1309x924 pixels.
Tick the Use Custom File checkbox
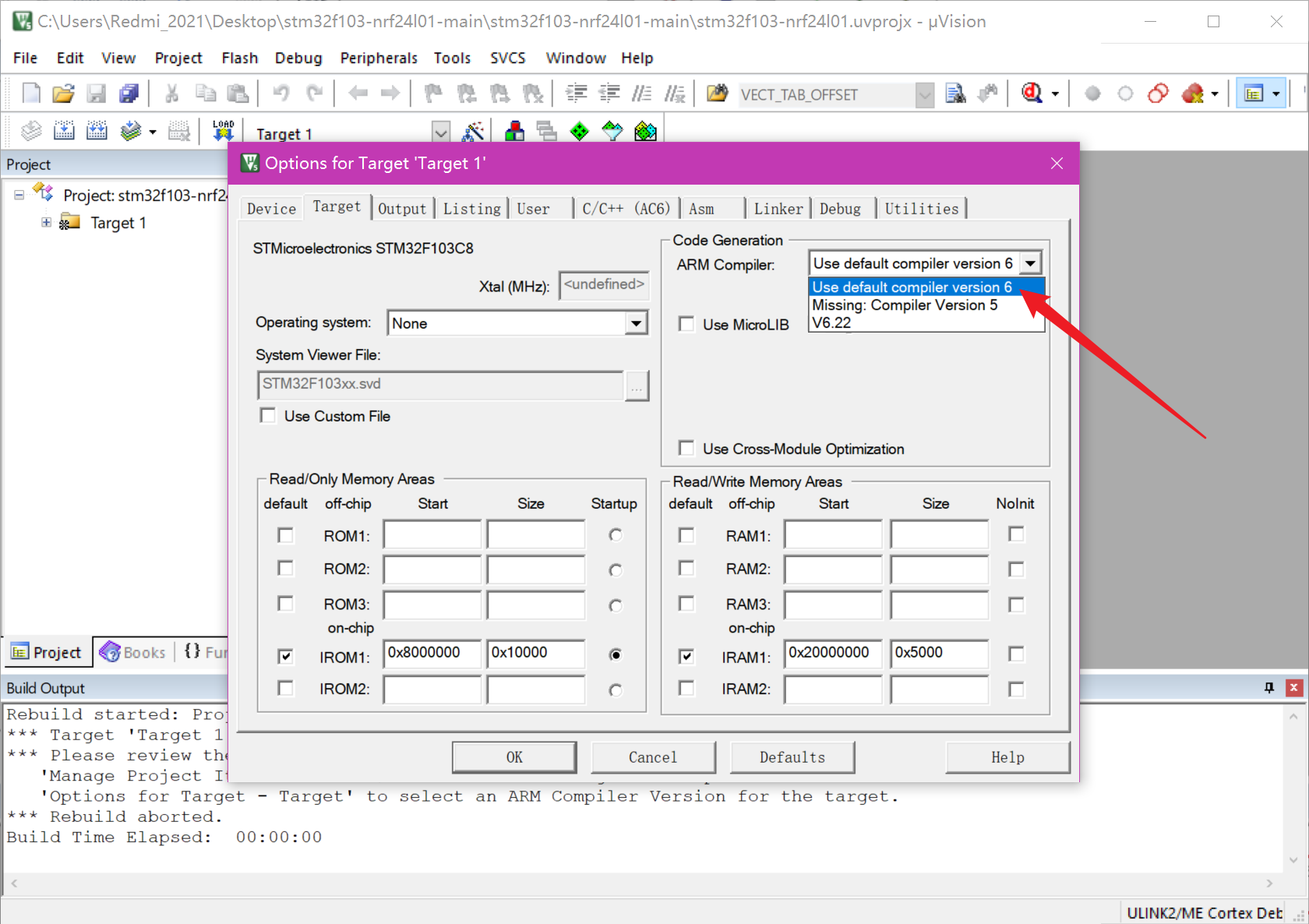268,415
